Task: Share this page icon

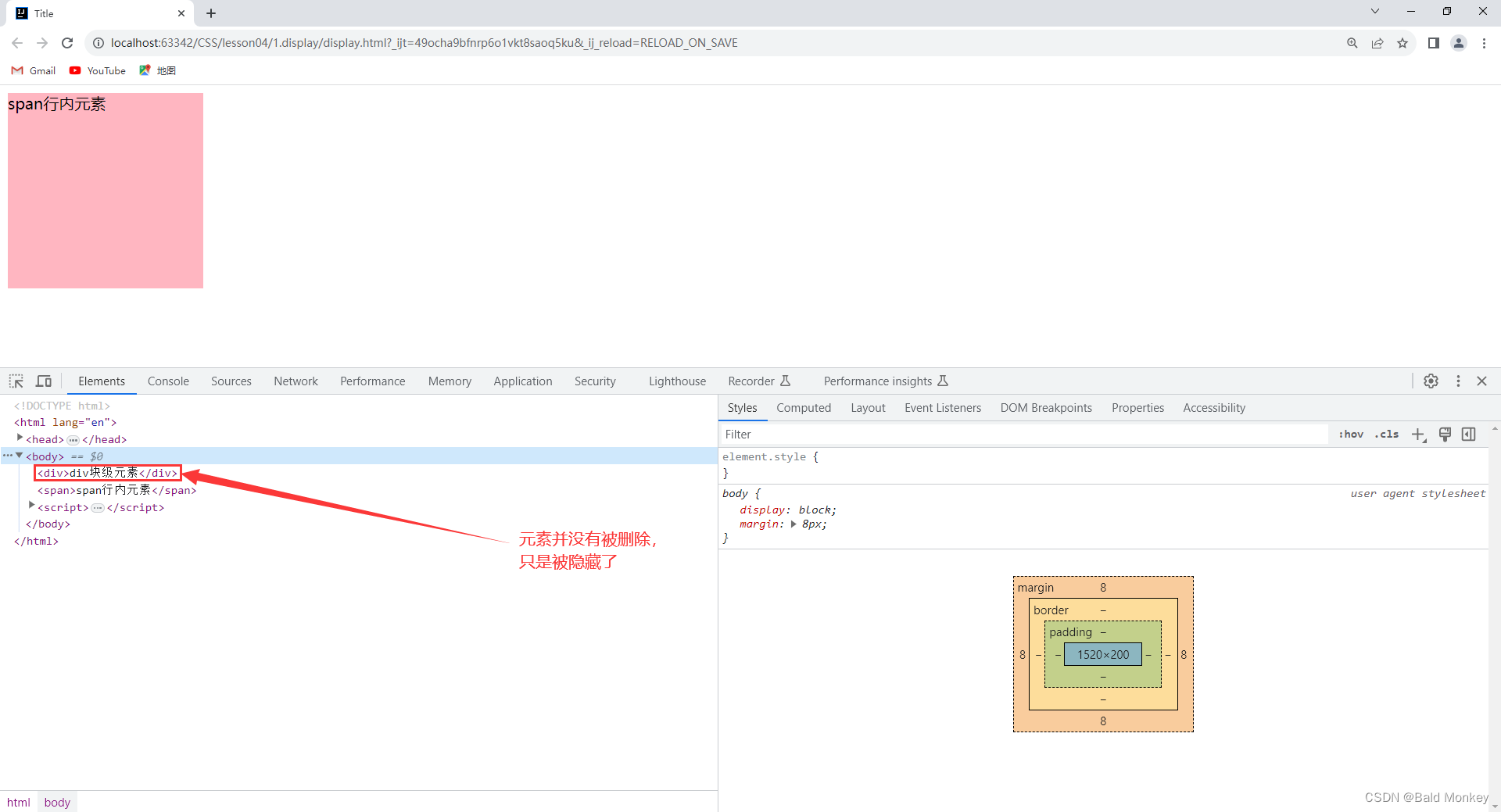Action: (1377, 43)
